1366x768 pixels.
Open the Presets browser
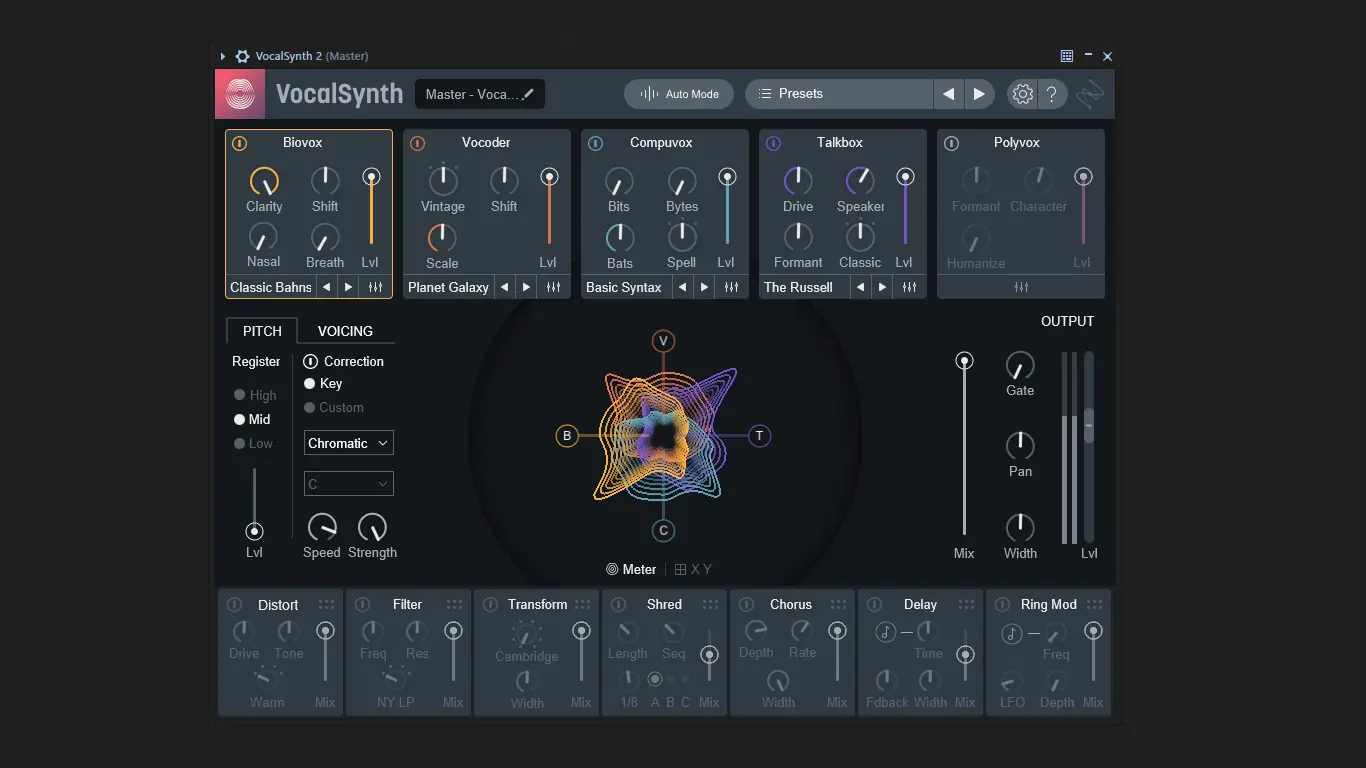[838, 93]
